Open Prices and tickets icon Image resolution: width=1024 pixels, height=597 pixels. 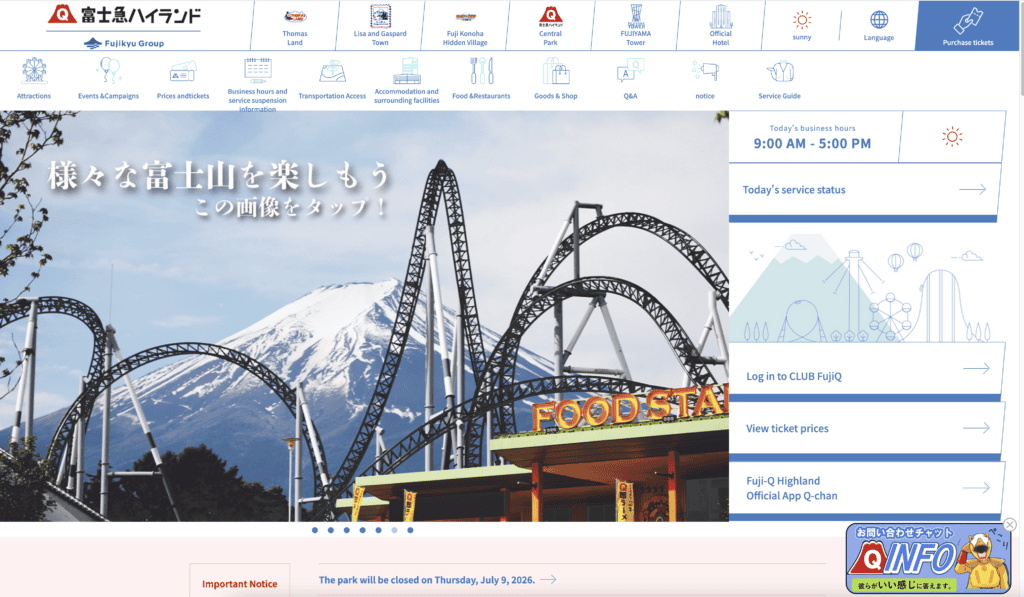(x=183, y=72)
